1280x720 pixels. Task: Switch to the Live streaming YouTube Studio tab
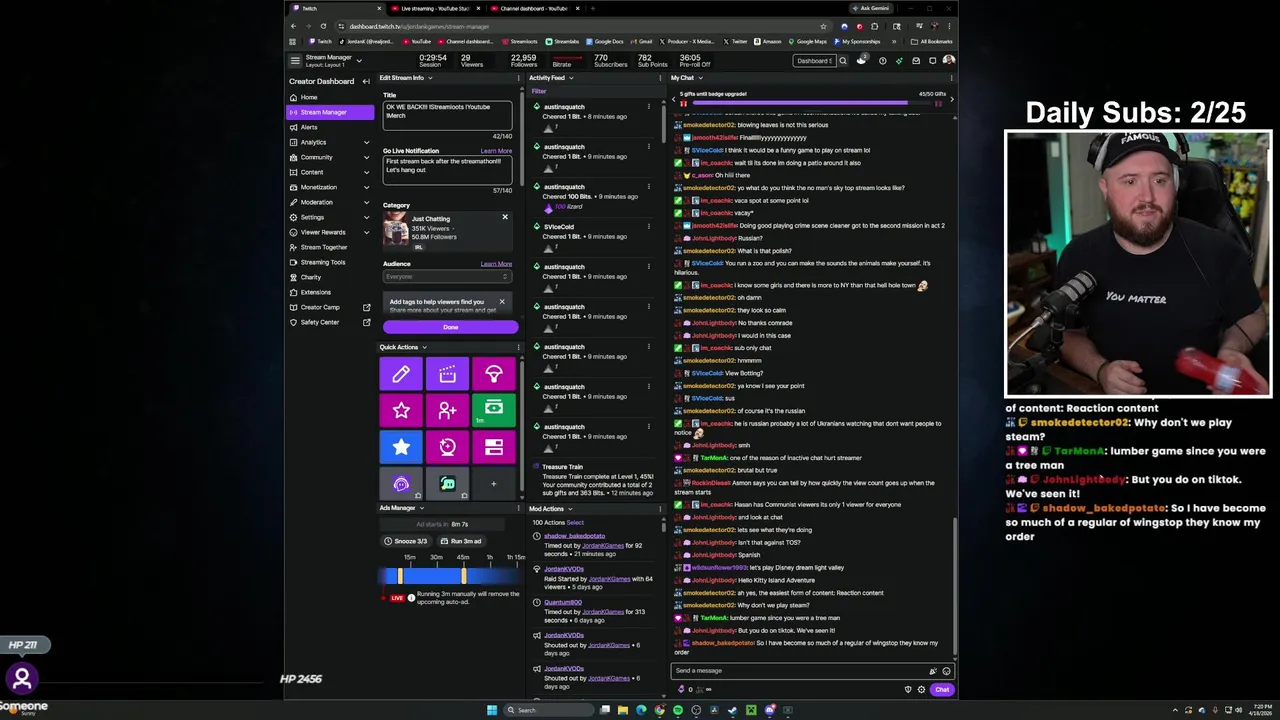435,8
